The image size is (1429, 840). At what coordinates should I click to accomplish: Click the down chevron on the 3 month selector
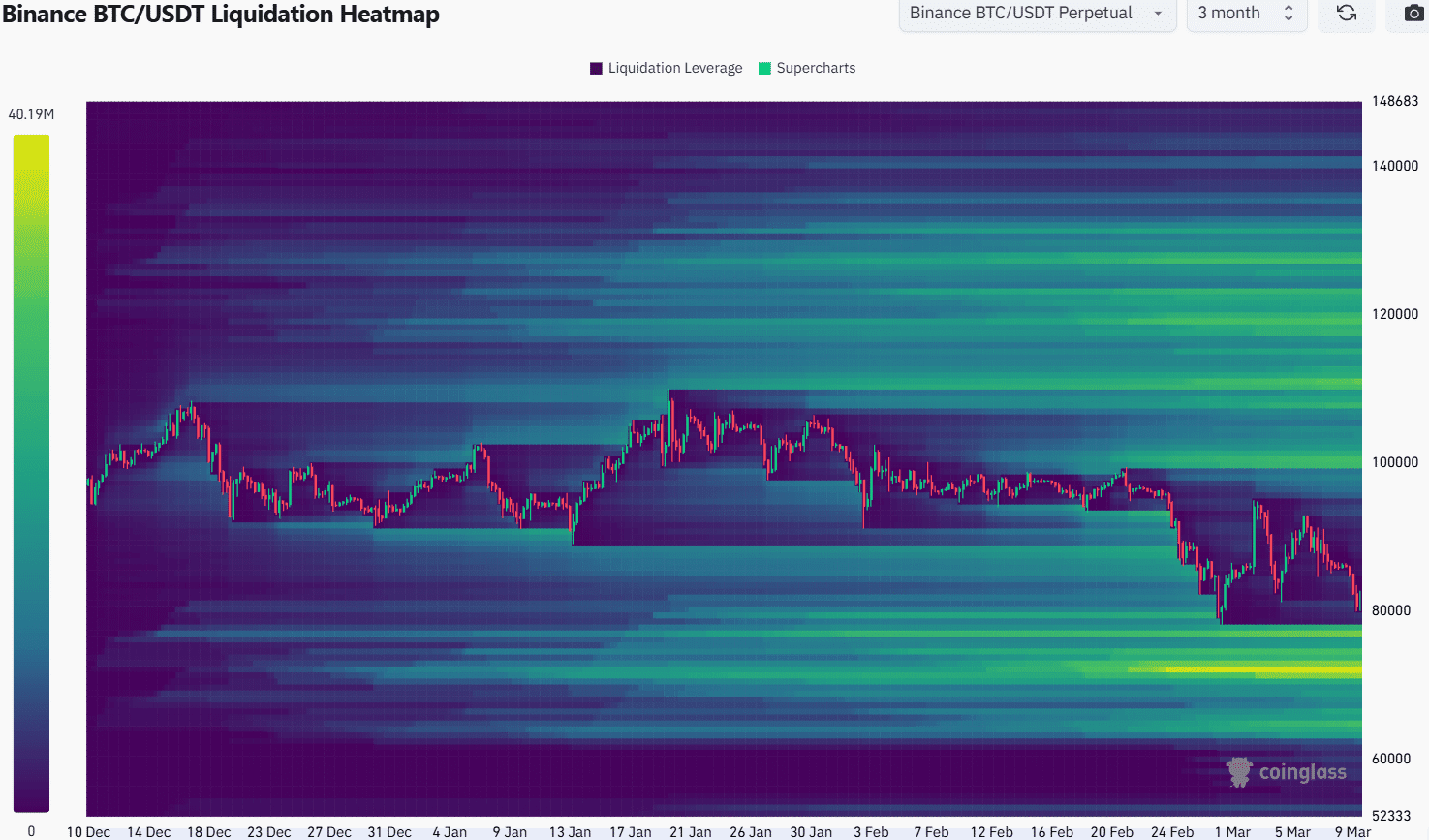click(1289, 18)
